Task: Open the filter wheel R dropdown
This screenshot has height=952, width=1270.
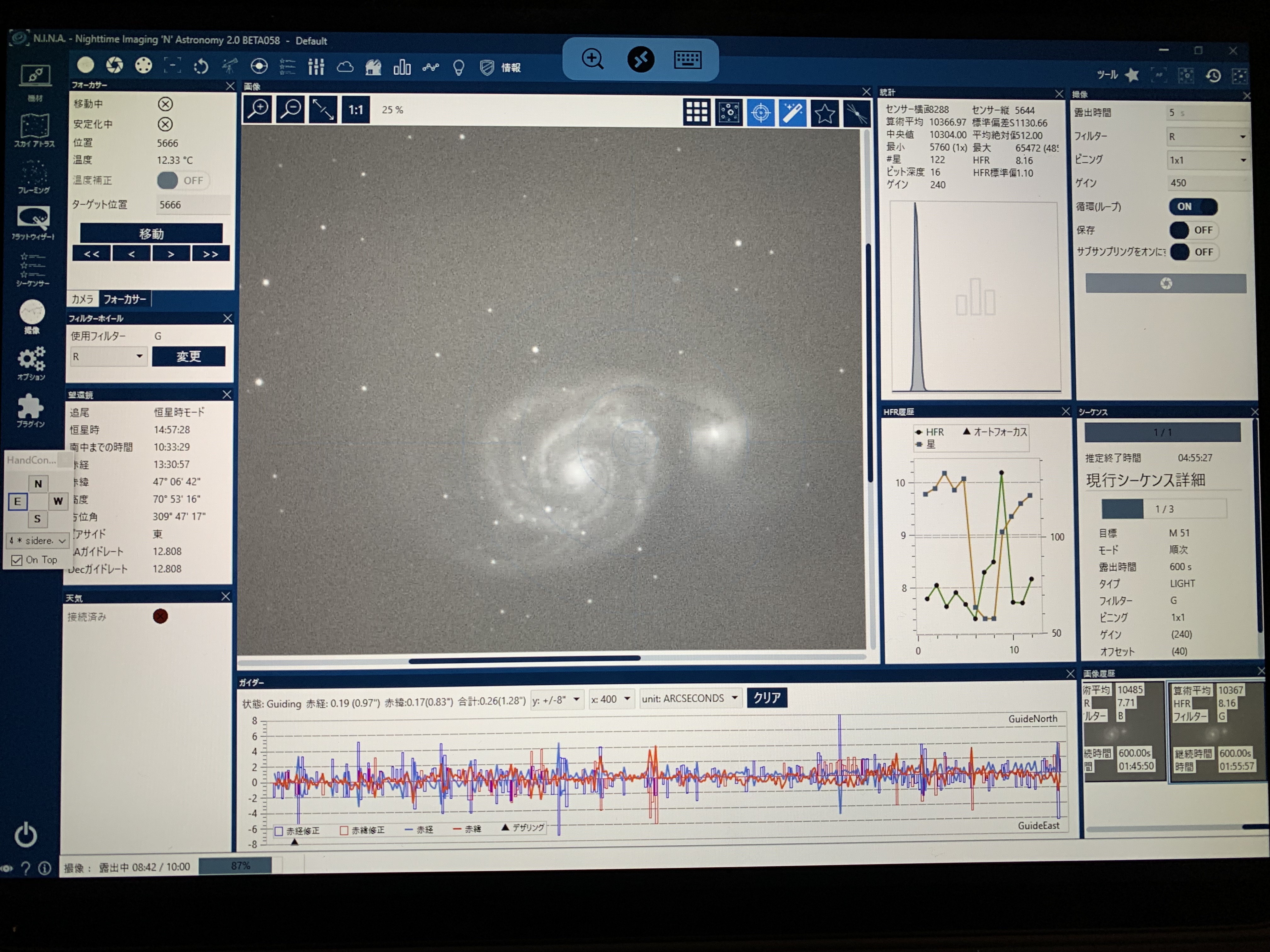Action: pyautogui.click(x=109, y=357)
